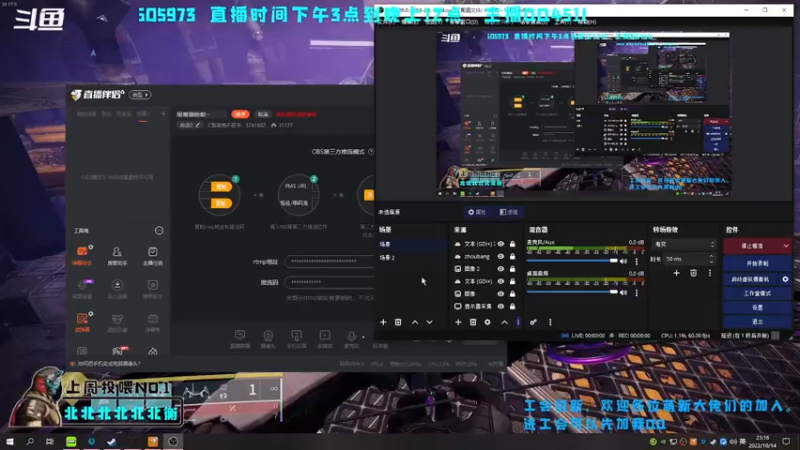Move the selected scene up in OBS
Image resolution: width=800 pixels, height=450 pixels.
pos(415,322)
